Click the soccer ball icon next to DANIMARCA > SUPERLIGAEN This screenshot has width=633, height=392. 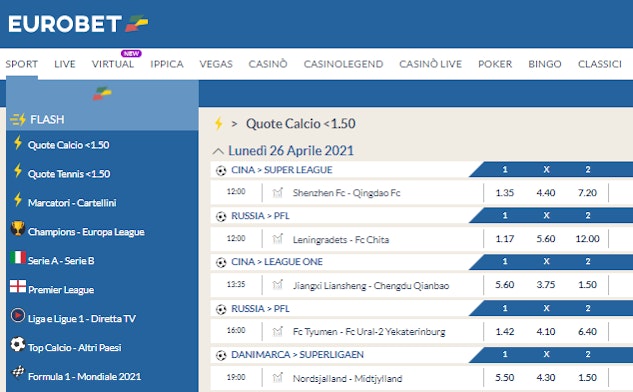(x=221, y=355)
